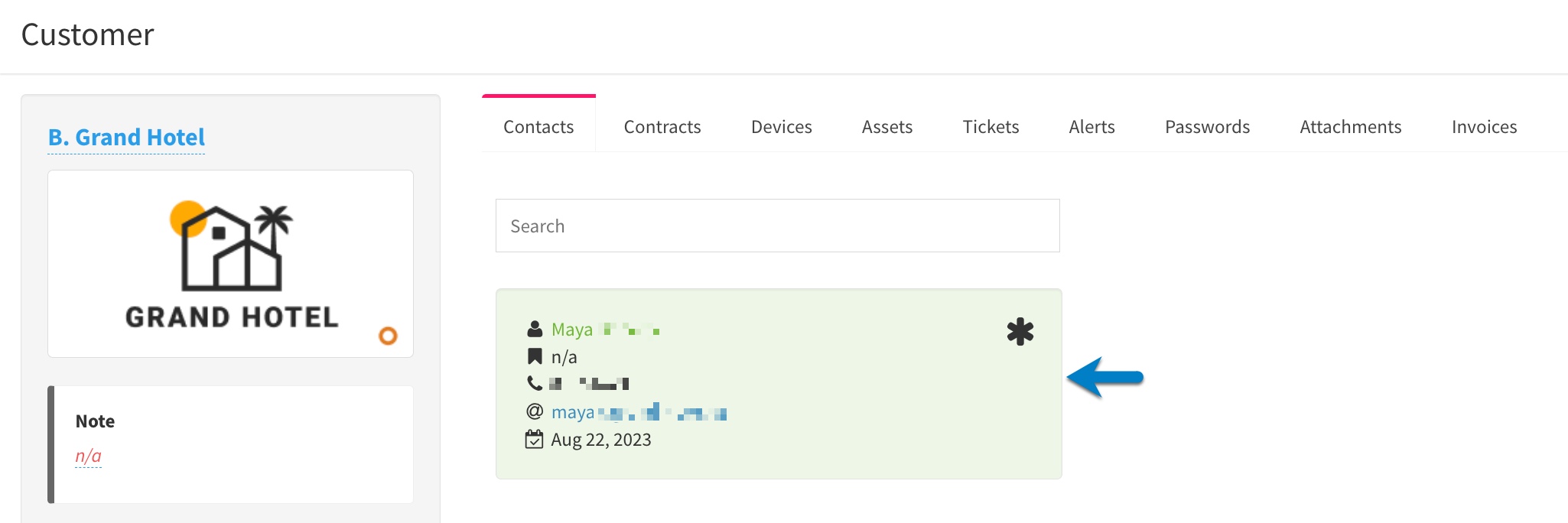Click the asterisk primary contact icon

(1020, 332)
